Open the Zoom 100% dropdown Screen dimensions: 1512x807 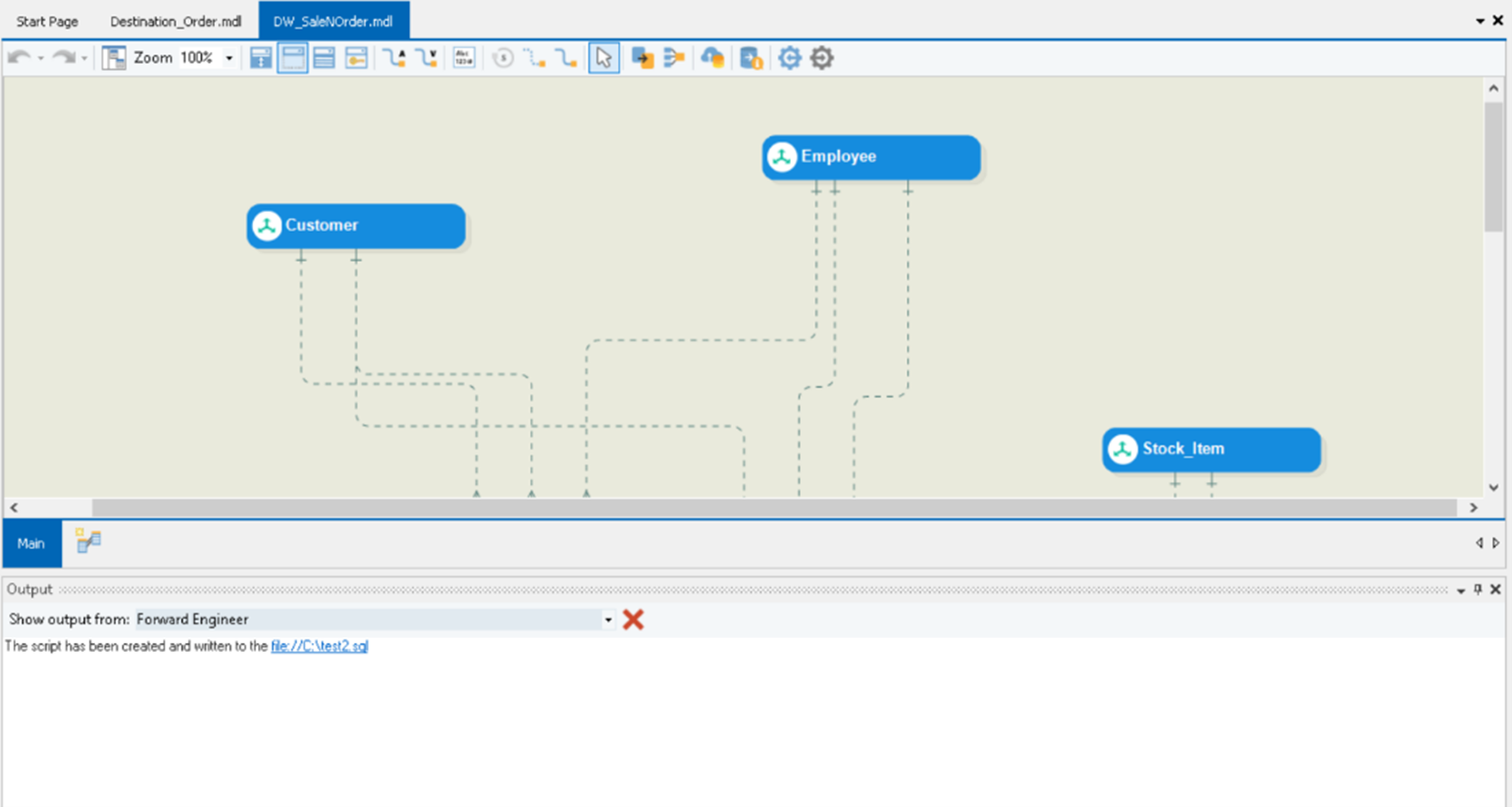click(230, 58)
